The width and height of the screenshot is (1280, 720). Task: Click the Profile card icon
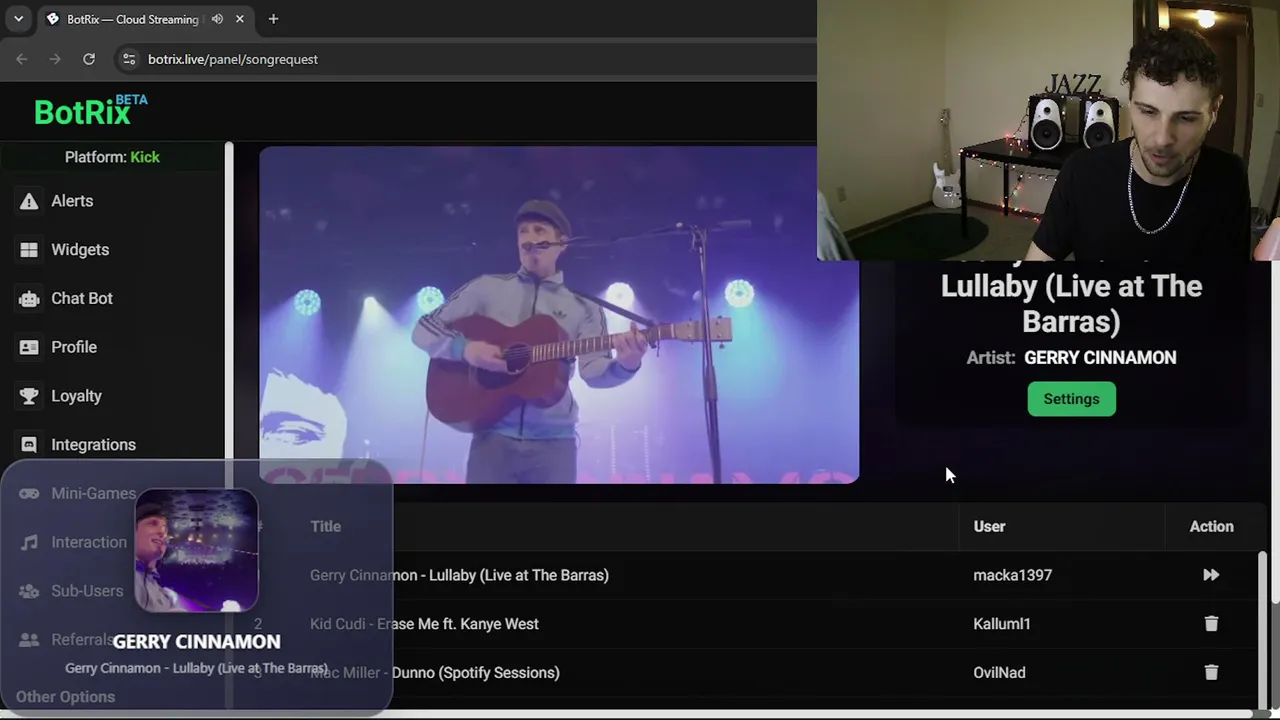tap(29, 347)
